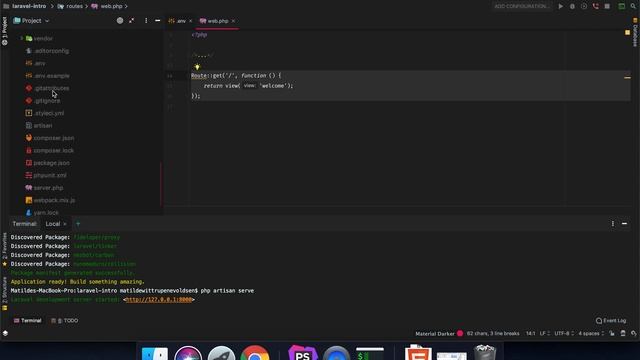Toggle the Structure side tool window

4,293
